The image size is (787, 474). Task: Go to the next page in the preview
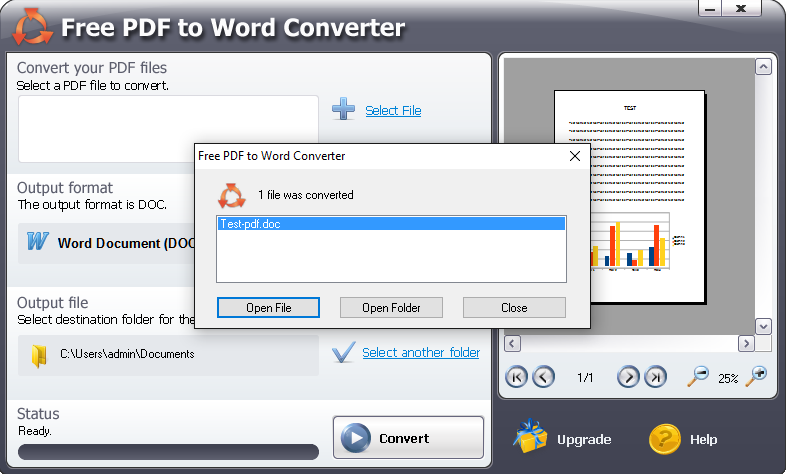[x=628, y=377]
